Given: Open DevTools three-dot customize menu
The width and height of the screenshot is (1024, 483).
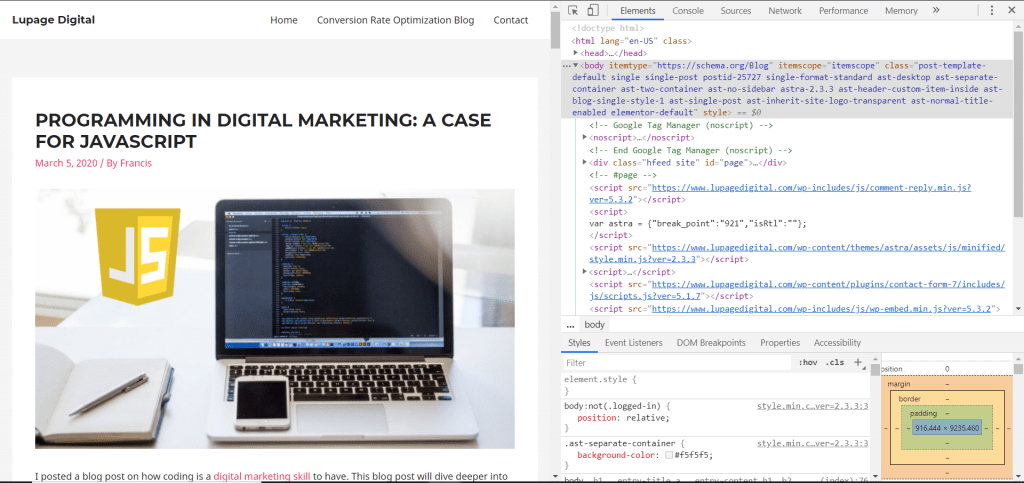Looking at the screenshot, I should [x=992, y=10].
